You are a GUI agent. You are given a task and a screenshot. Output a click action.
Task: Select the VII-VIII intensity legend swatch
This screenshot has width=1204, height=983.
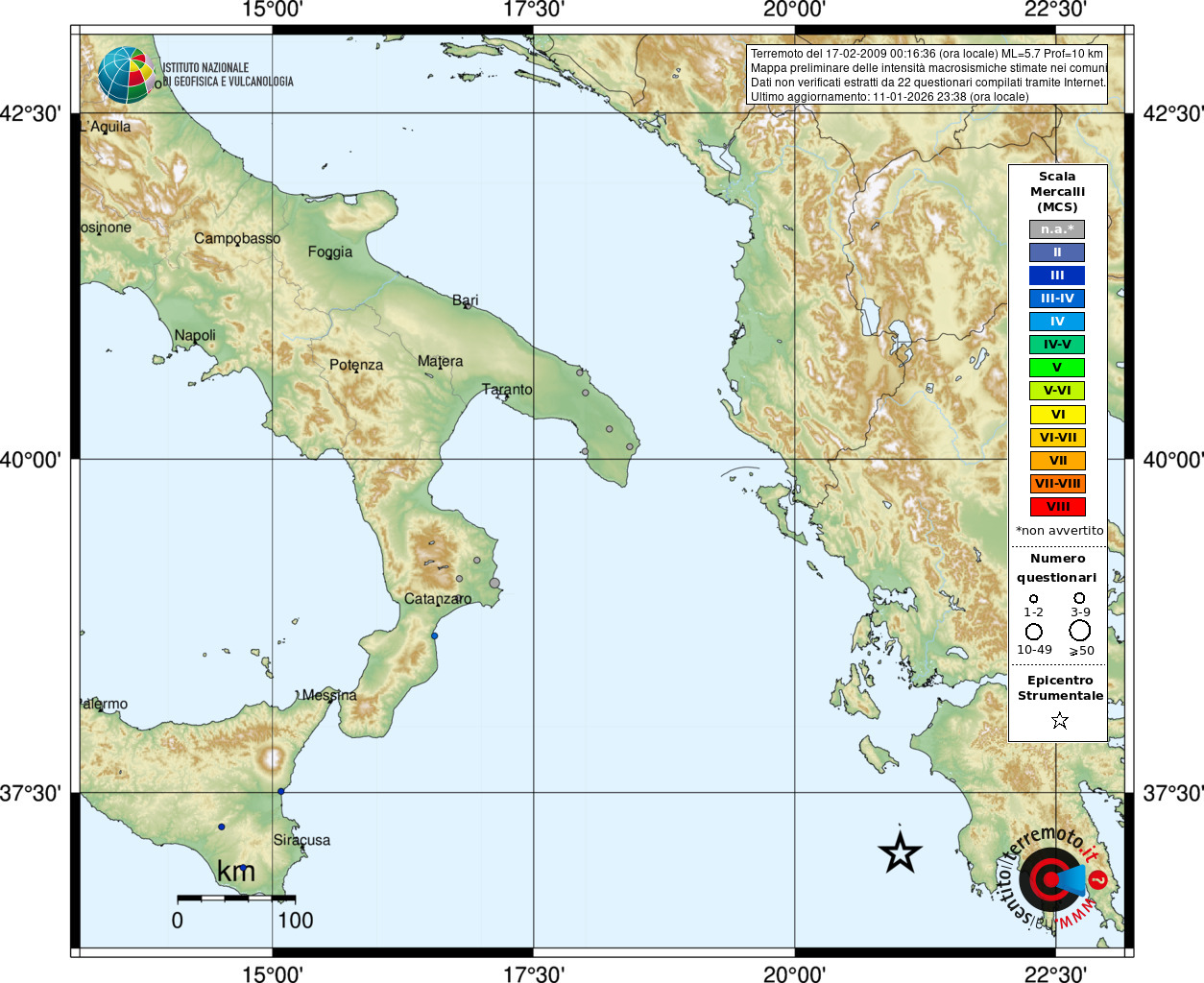1057,484
